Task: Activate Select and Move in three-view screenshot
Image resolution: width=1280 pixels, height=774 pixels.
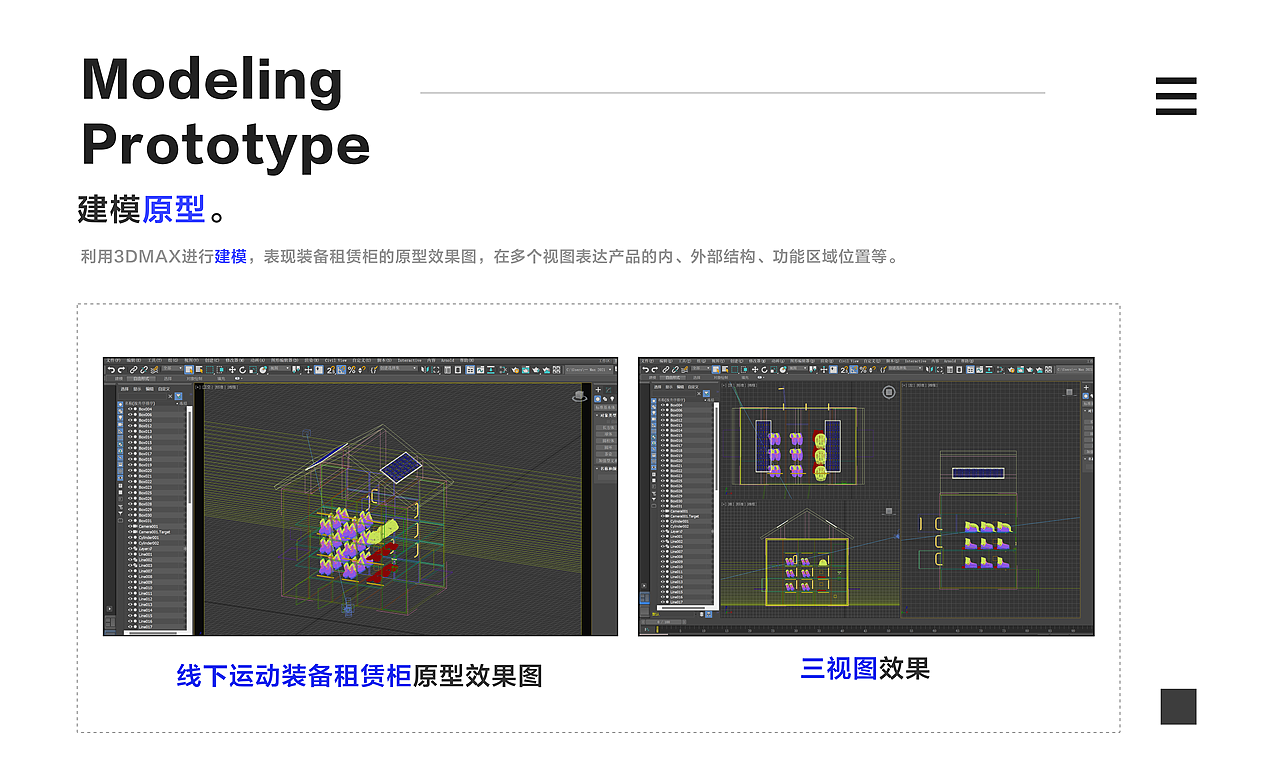Action: pos(755,370)
